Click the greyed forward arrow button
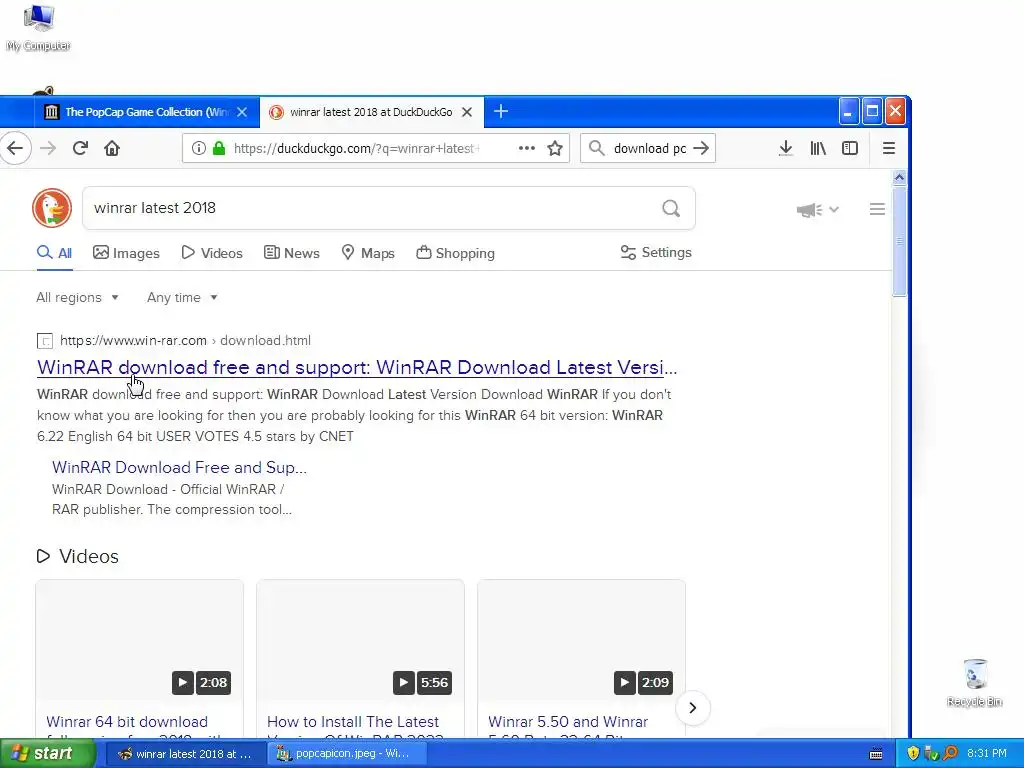Screen dimensions: 1024x768 point(48,148)
